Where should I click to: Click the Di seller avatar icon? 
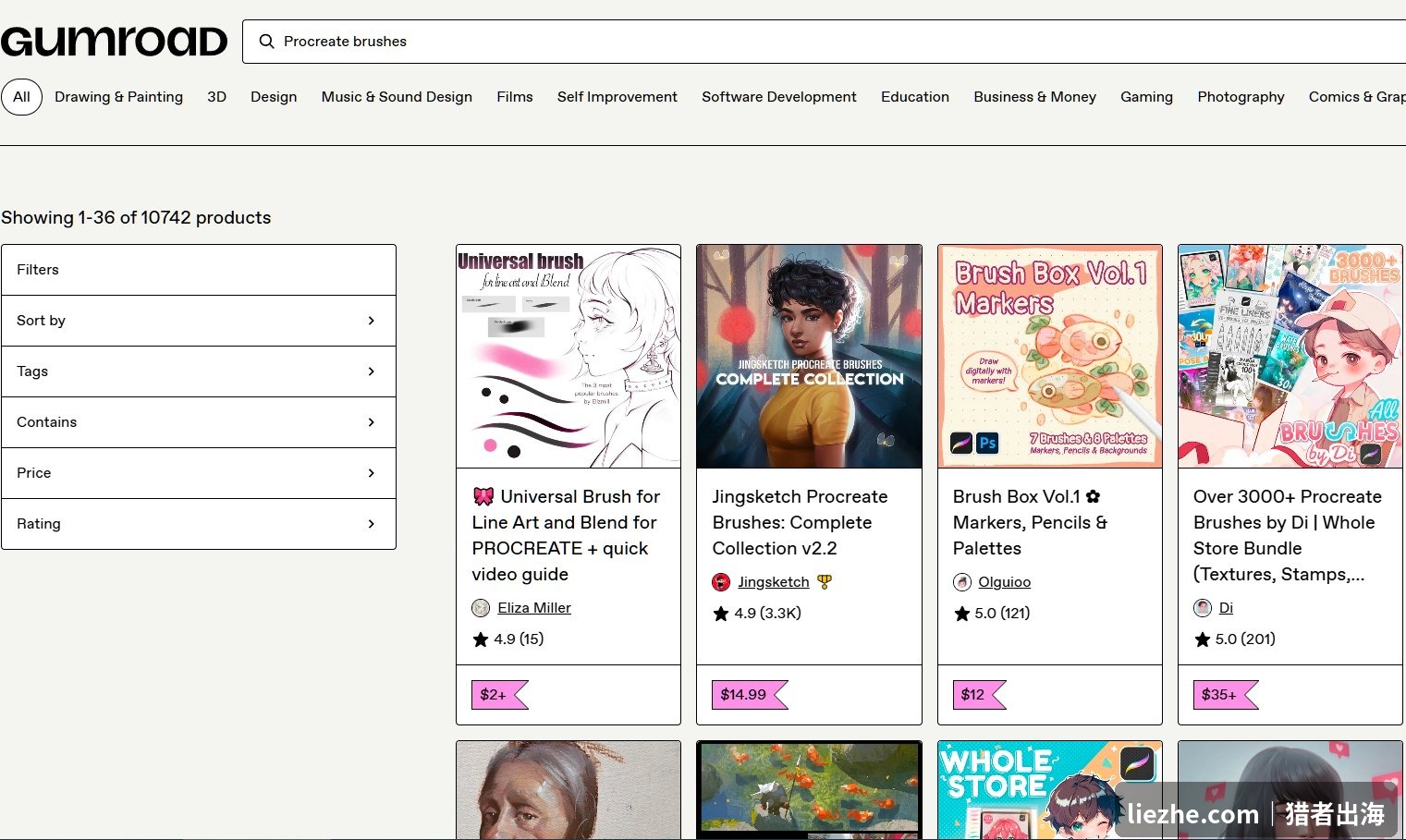click(x=1203, y=608)
